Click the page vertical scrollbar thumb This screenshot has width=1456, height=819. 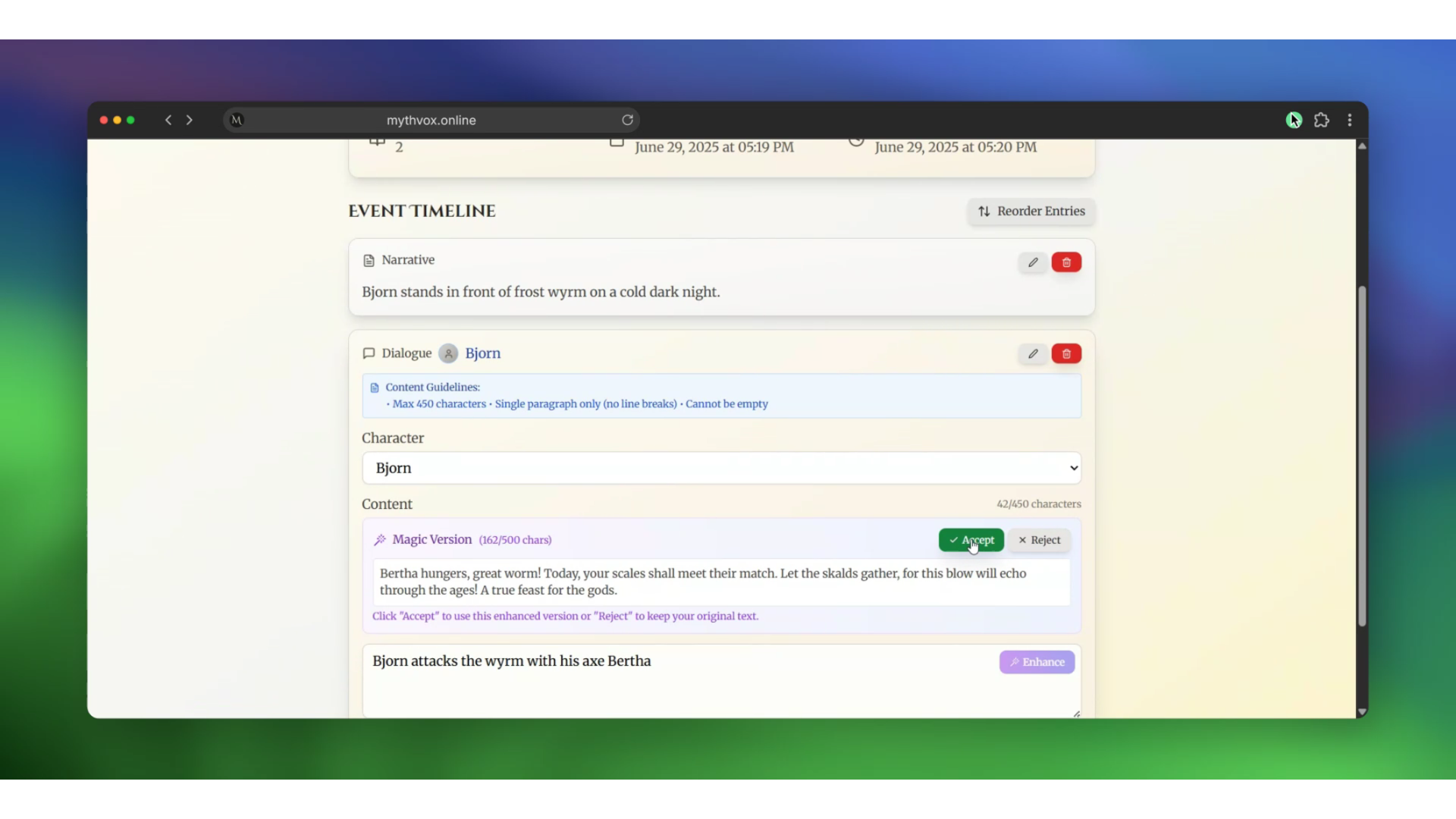coord(1362,455)
